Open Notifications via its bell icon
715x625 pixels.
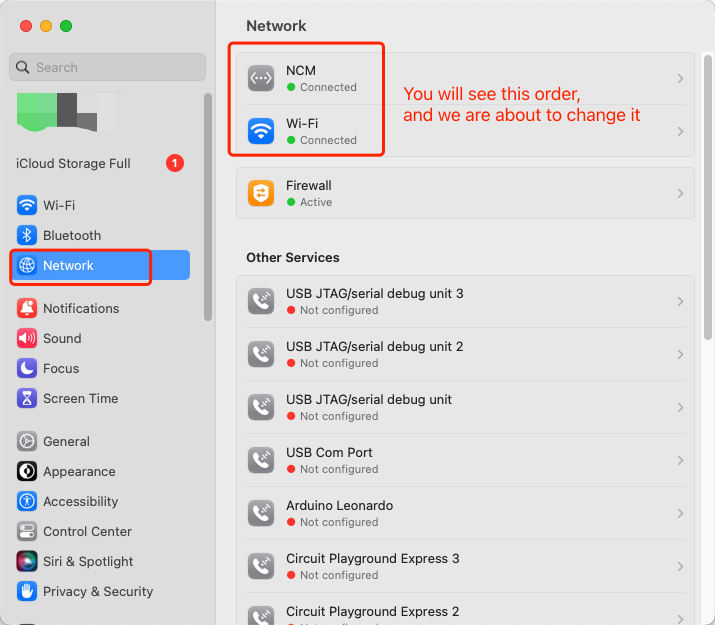pyautogui.click(x=27, y=308)
